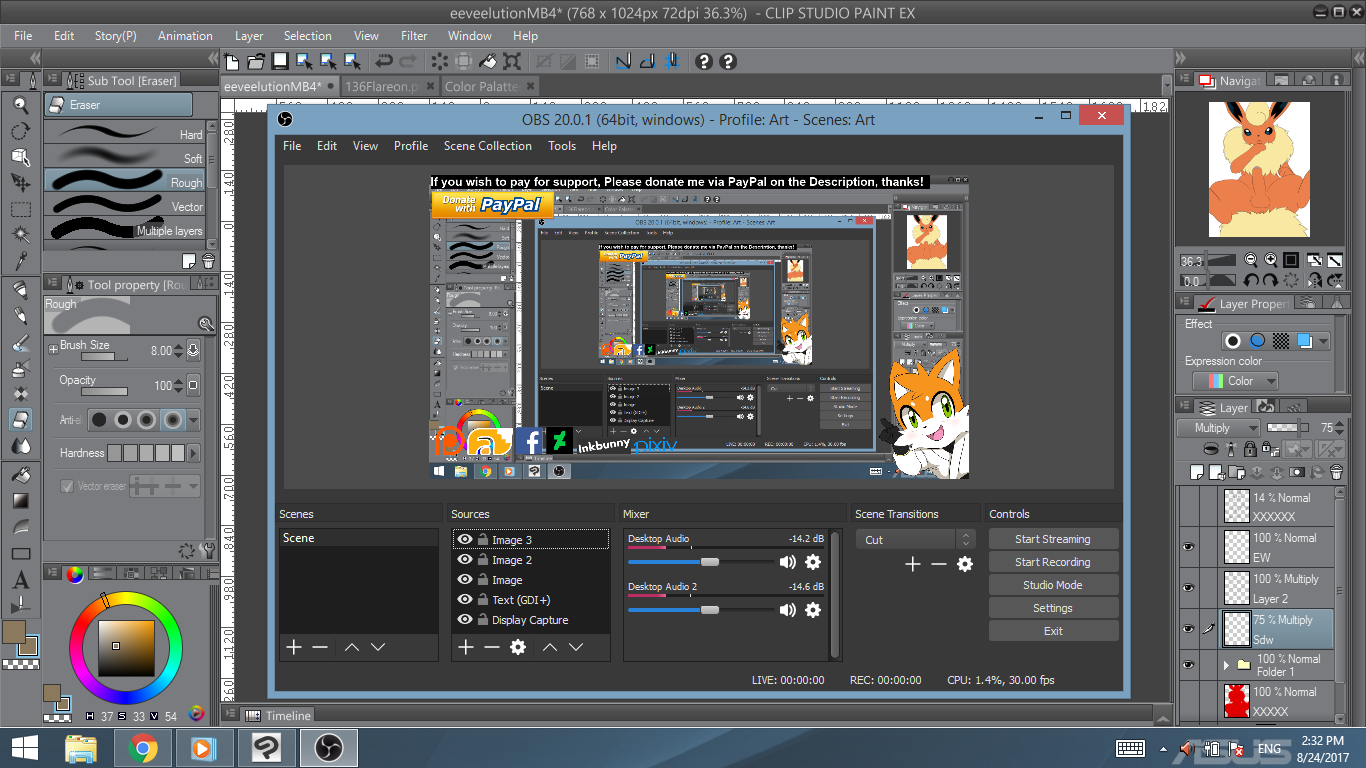Select the Text tool in the toolbox
This screenshot has height=768, width=1366.
[x=20, y=580]
